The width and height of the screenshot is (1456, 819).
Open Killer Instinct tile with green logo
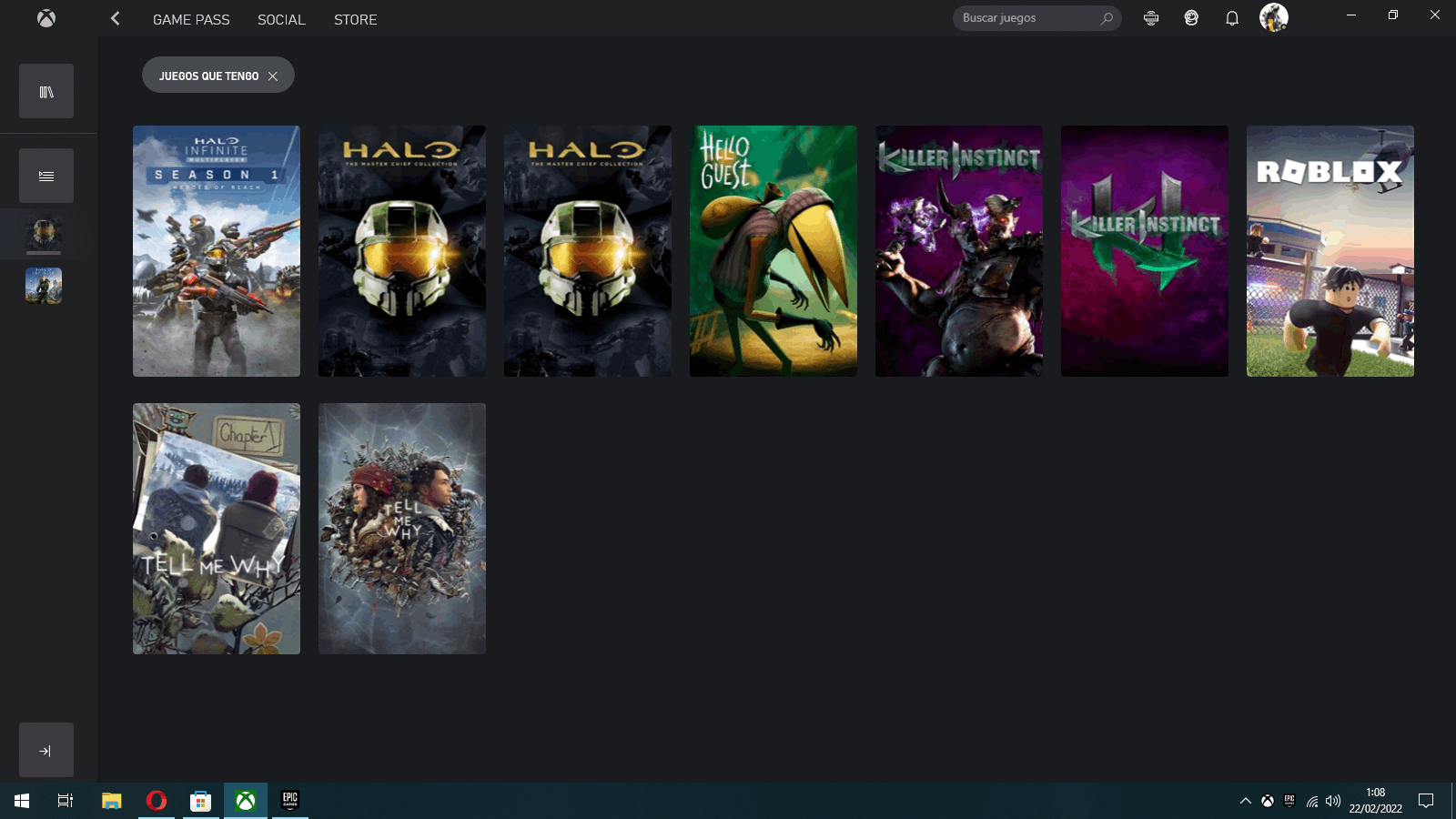coord(1145,251)
